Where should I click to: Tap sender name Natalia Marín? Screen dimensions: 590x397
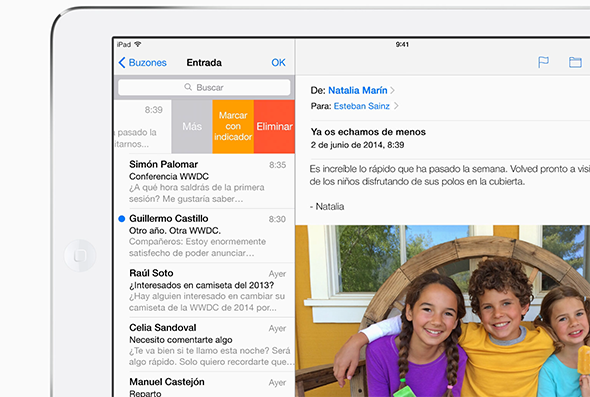click(x=357, y=90)
